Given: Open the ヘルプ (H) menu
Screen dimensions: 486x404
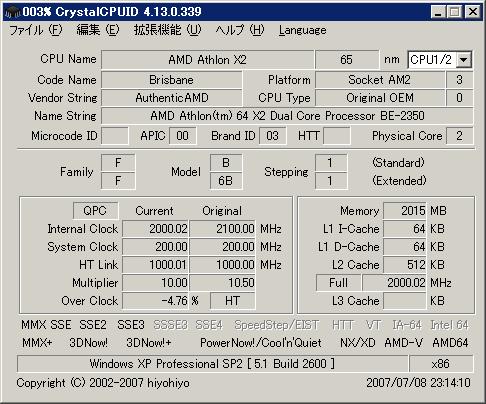Looking at the screenshot, I should tap(240, 30).
